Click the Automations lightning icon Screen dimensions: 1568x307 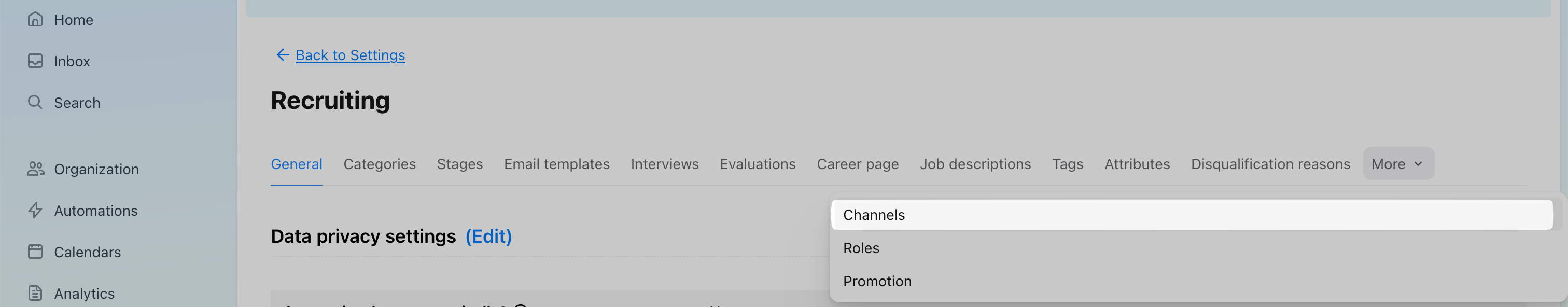pyautogui.click(x=35, y=210)
